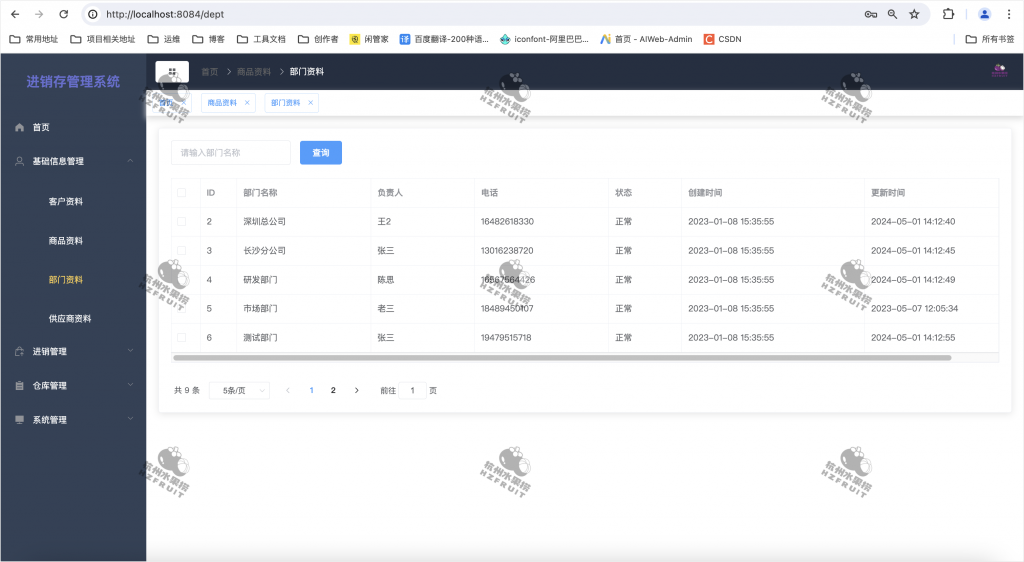Bookmark this page with star icon
The width and height of the screenshot is (1024, 562).
click(914, 14)
